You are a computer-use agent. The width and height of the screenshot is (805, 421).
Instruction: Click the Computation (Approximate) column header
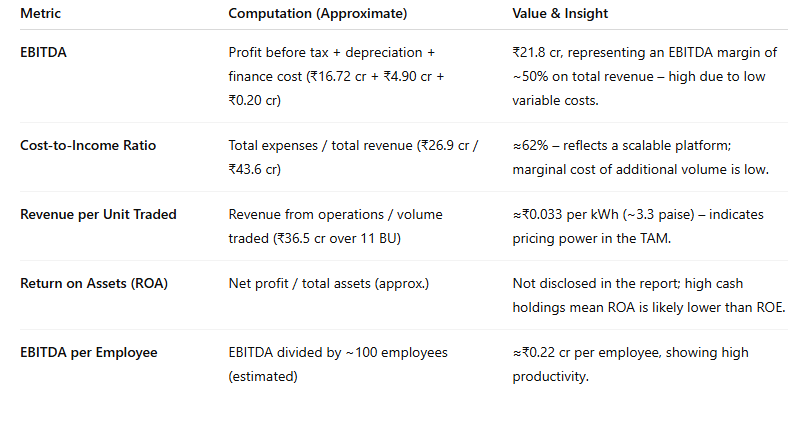point(306,13)
